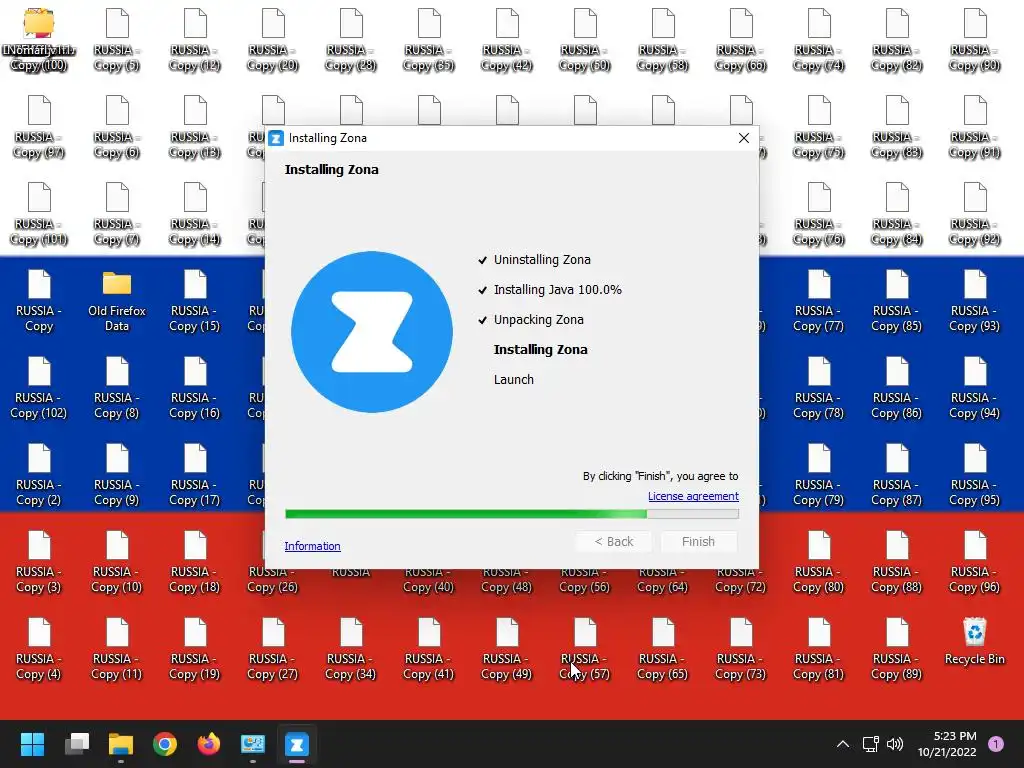The width and height of the screenshot is (1024, 768).
Task: Select the Recycle Bin desktop icon
Action: (974, 641)
